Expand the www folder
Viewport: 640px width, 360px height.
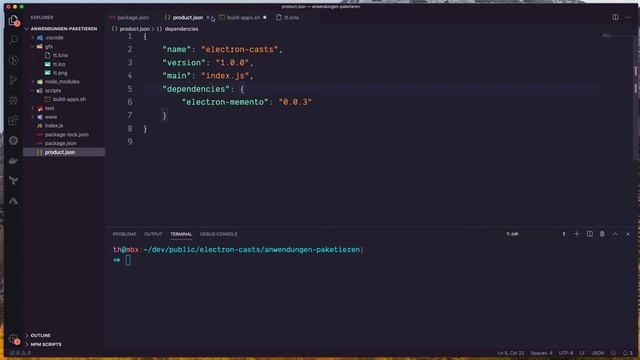(x=33, y=117)
